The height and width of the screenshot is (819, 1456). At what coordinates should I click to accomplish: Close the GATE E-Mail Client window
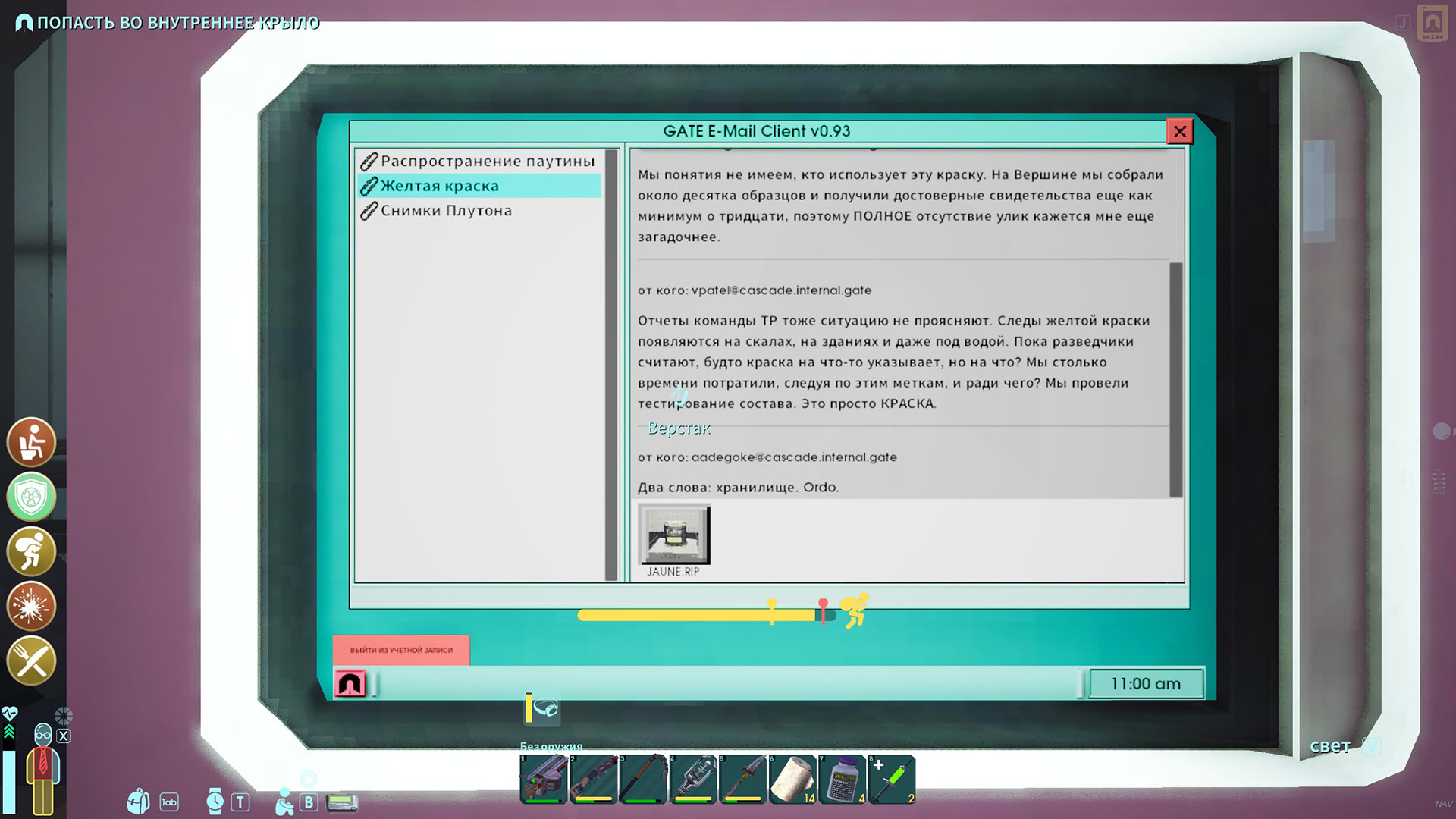coord(1179,131)
